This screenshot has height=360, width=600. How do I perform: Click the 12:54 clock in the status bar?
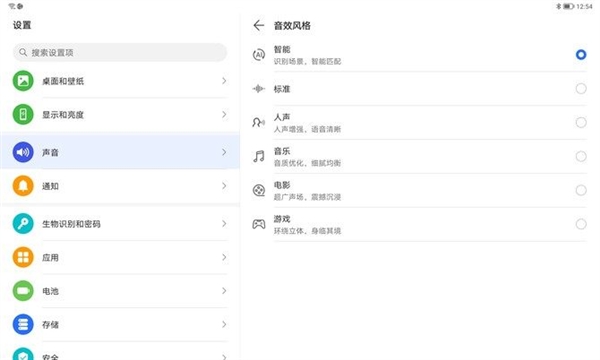click(584, 6)
